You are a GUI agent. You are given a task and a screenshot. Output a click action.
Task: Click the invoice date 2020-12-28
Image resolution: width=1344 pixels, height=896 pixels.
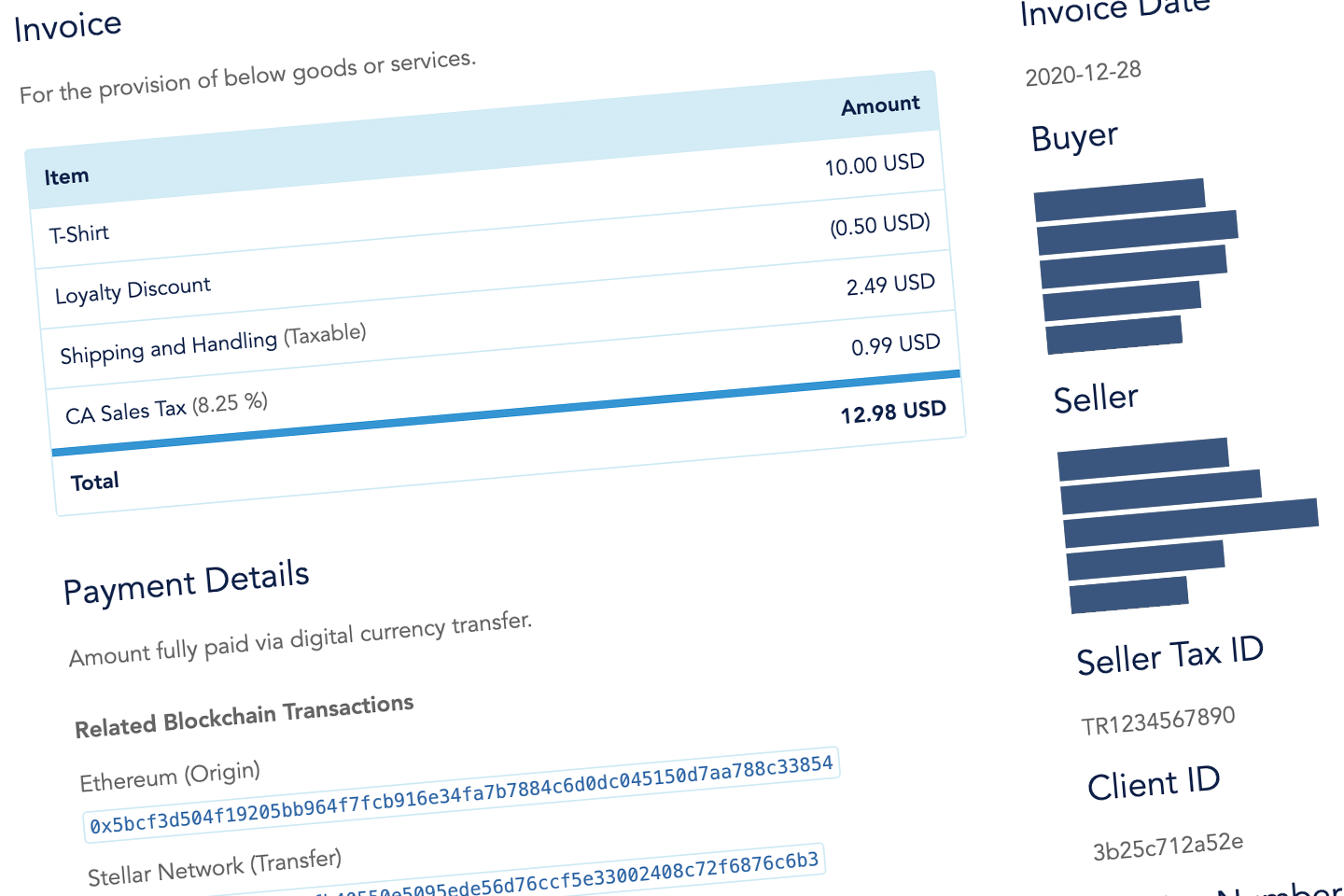1083,73
